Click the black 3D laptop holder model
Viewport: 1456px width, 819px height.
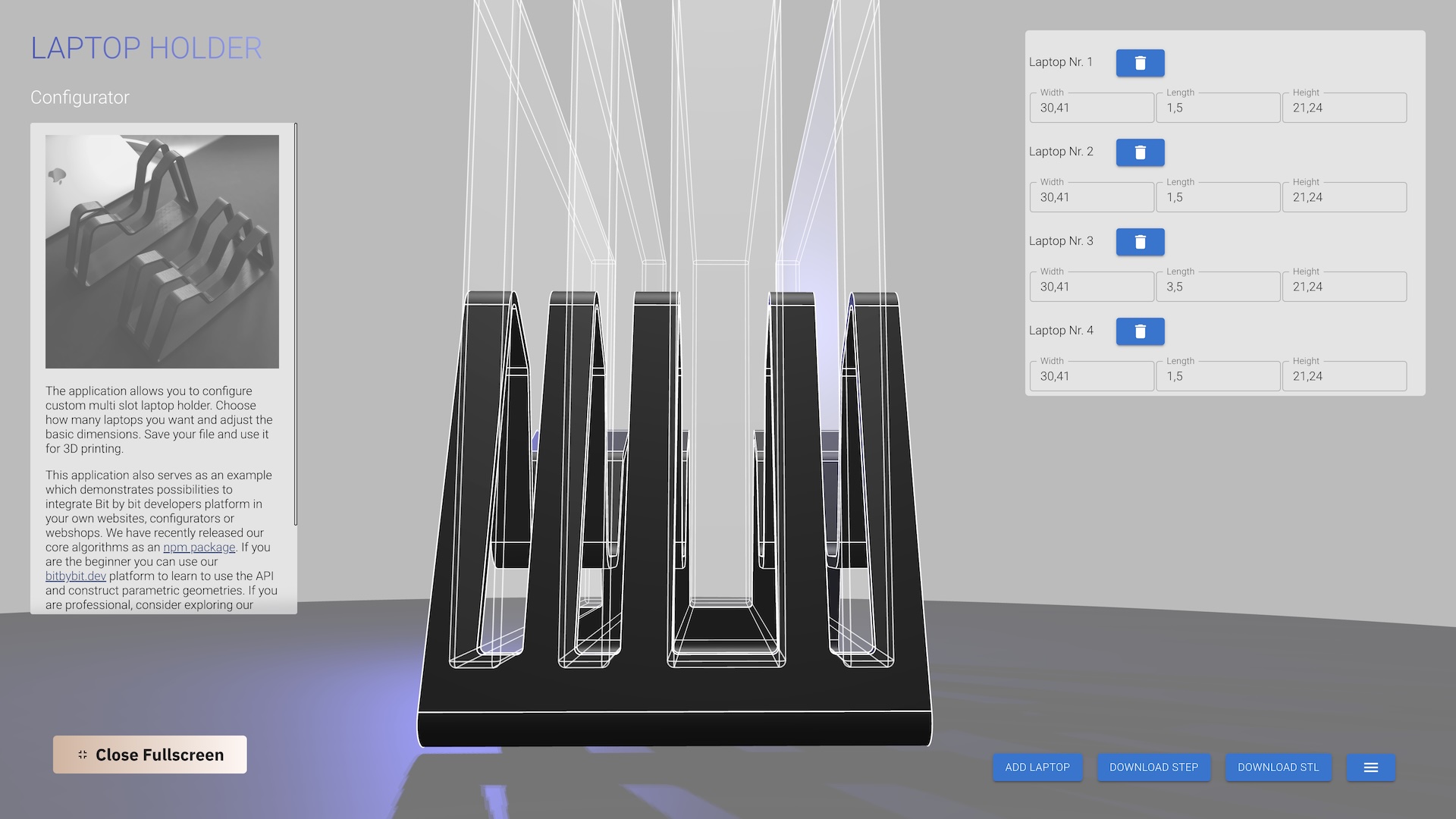pos(675,690)
